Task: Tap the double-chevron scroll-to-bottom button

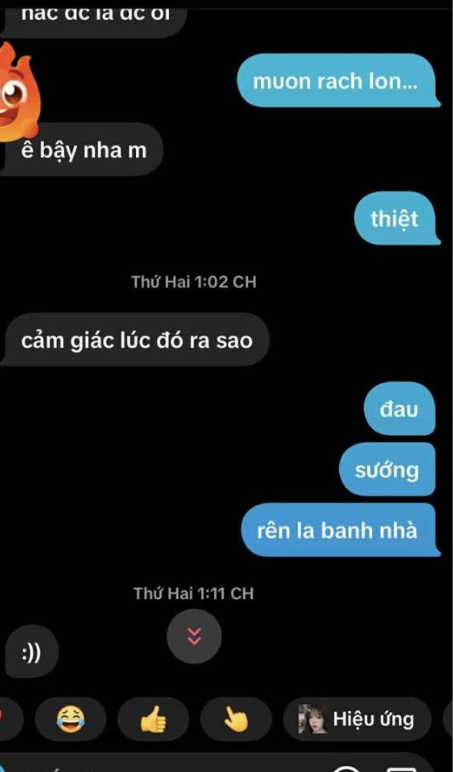Action: pos(194,636)
